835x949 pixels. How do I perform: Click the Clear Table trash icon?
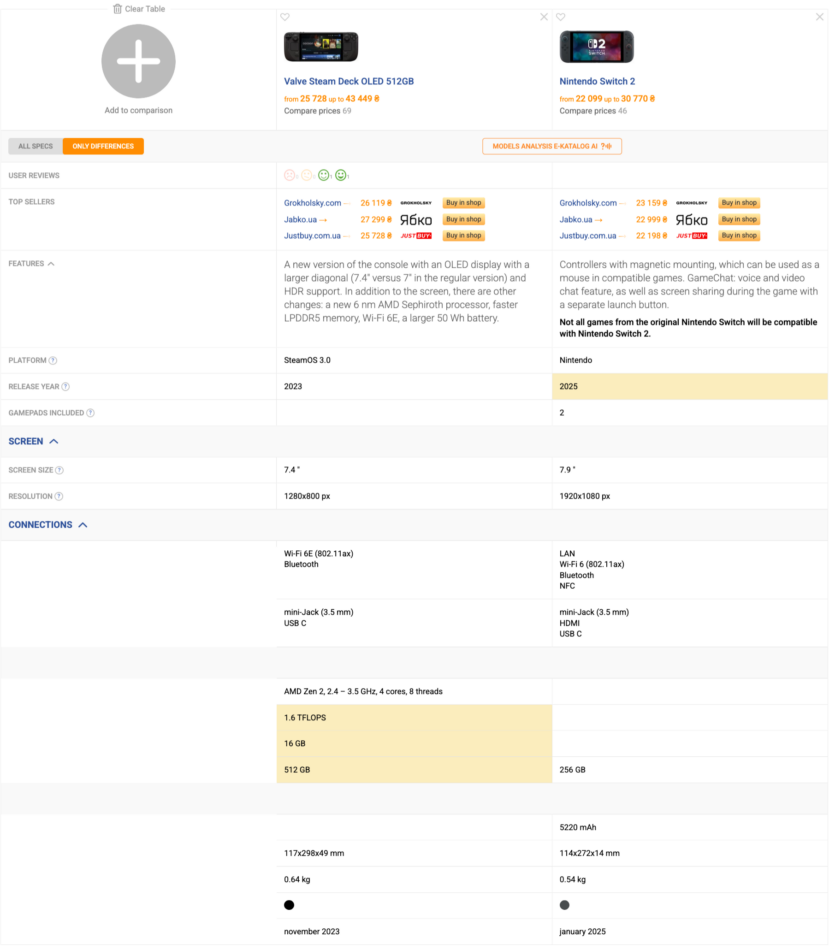tap(117, 9)
